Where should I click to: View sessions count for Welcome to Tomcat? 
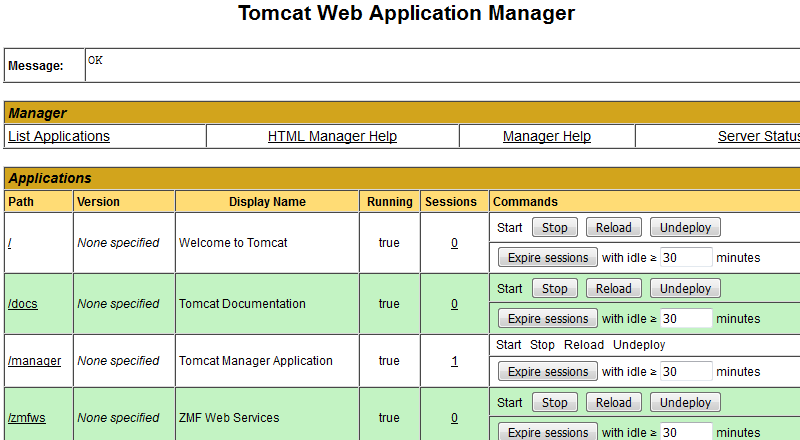[454, 243]
